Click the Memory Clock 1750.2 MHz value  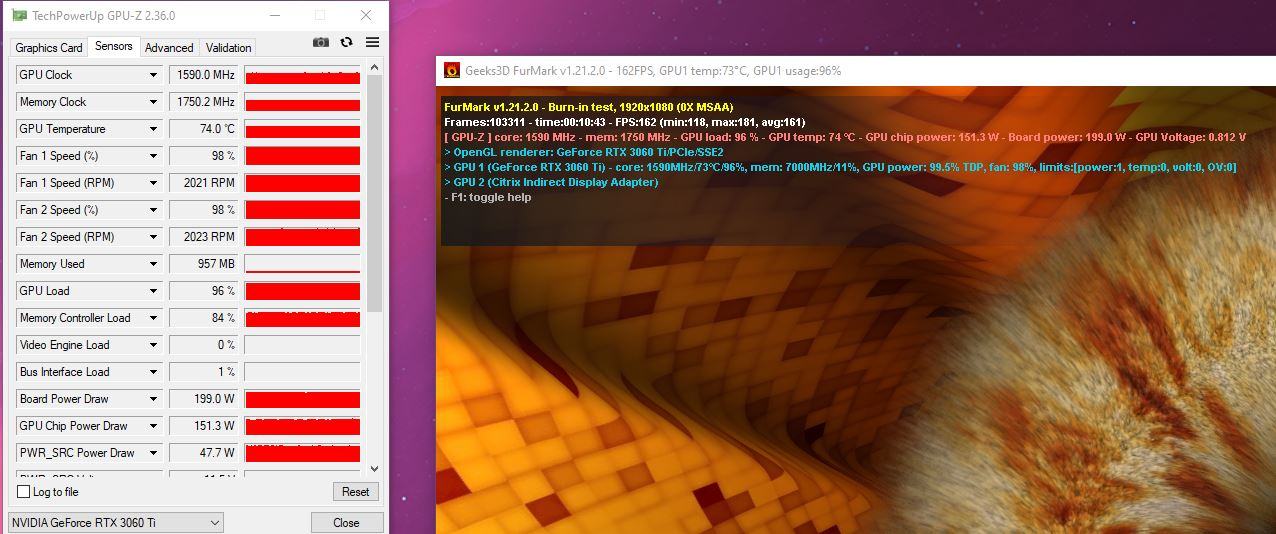[x=204, y=102]
